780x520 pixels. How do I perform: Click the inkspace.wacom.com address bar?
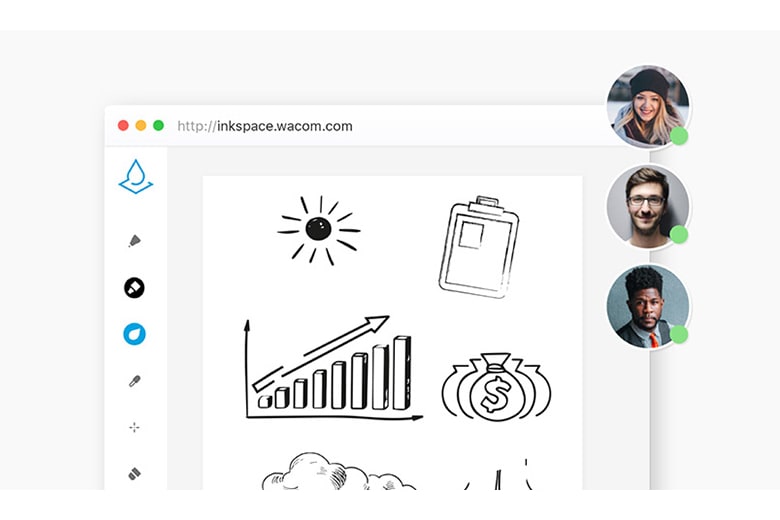pyautogui.click(x=265, y=126)
